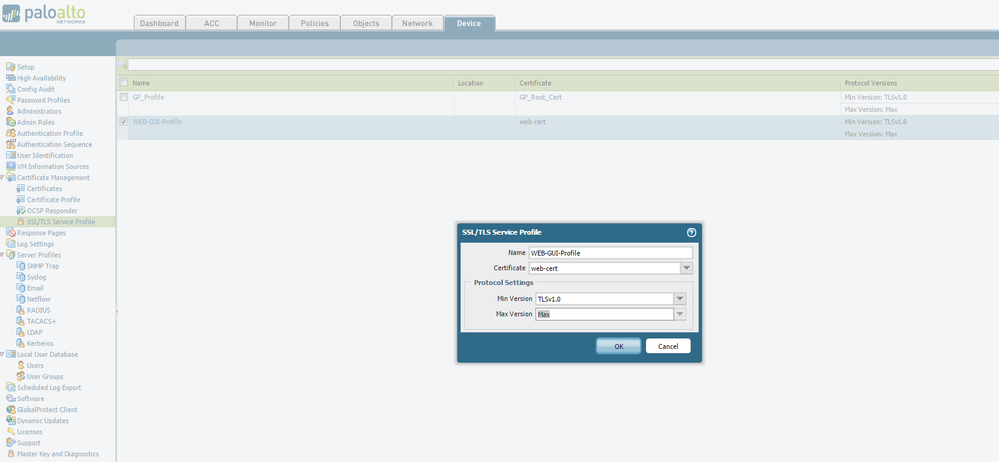Select the Device tab
The image size is (999, 462).
click(x=469, y=23)
